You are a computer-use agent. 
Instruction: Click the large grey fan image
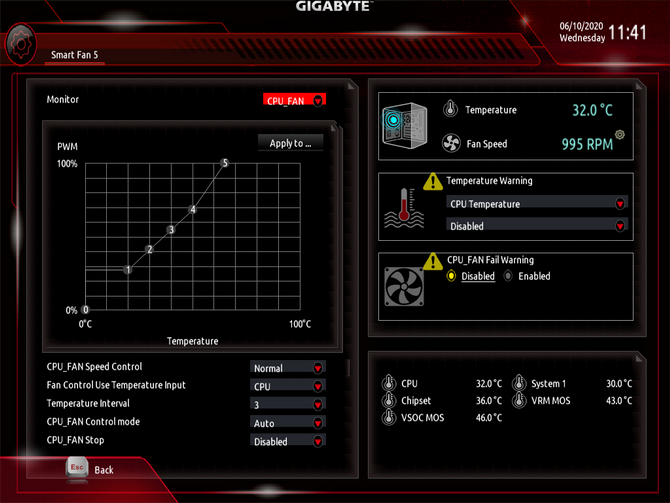[x=404, y=287]
